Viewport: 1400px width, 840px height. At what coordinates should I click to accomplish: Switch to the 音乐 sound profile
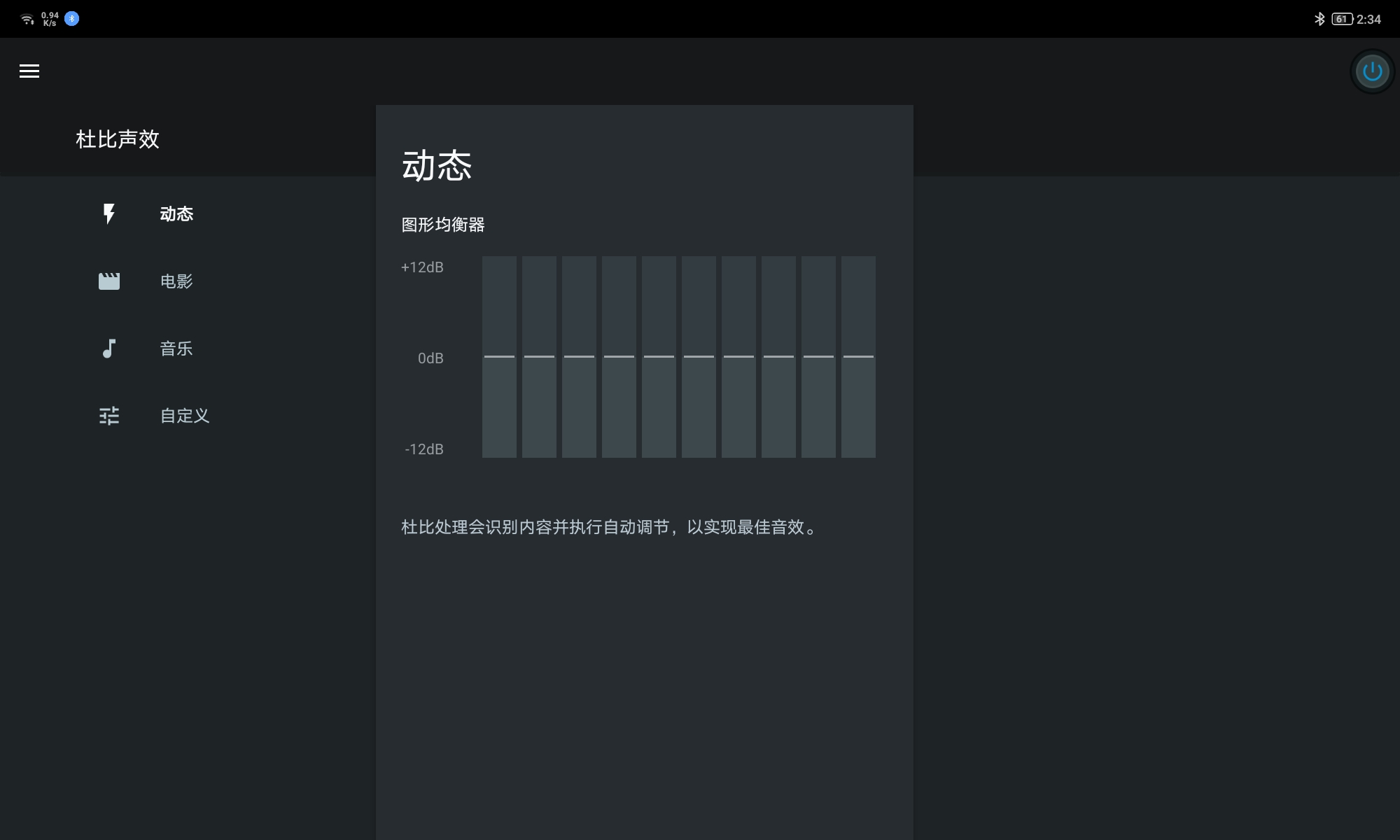[176, 348]
